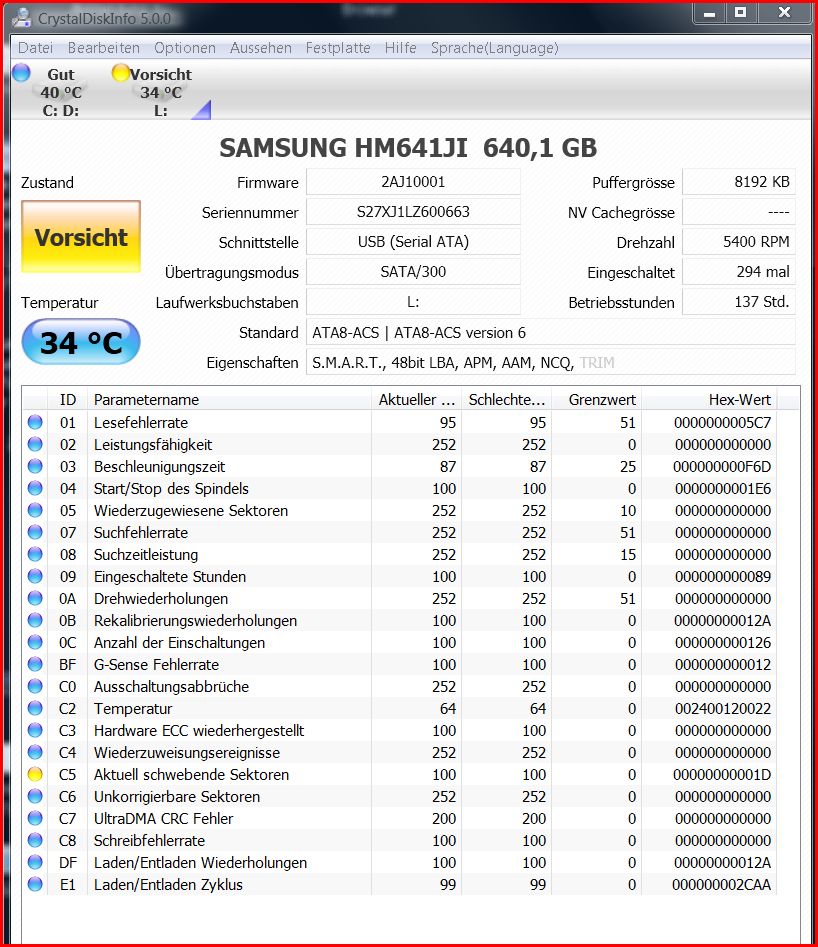Click the status orb for Ausschaltungsabbrüche
Image resolution: width=818 pixels, height=947 pixels.
click(x=35, y=686)
